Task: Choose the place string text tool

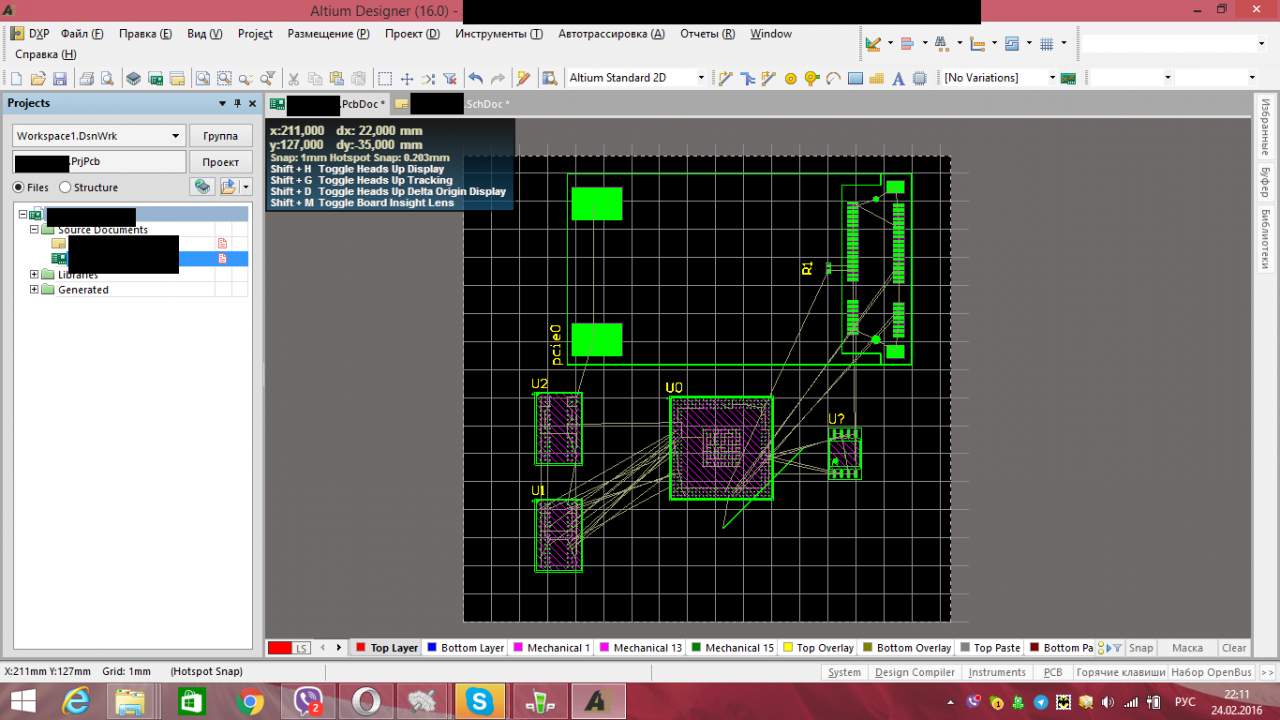Action: (898, 78)
